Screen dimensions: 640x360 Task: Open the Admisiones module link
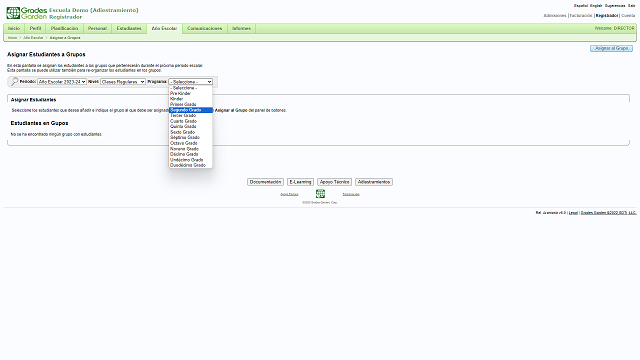point(555,16)
